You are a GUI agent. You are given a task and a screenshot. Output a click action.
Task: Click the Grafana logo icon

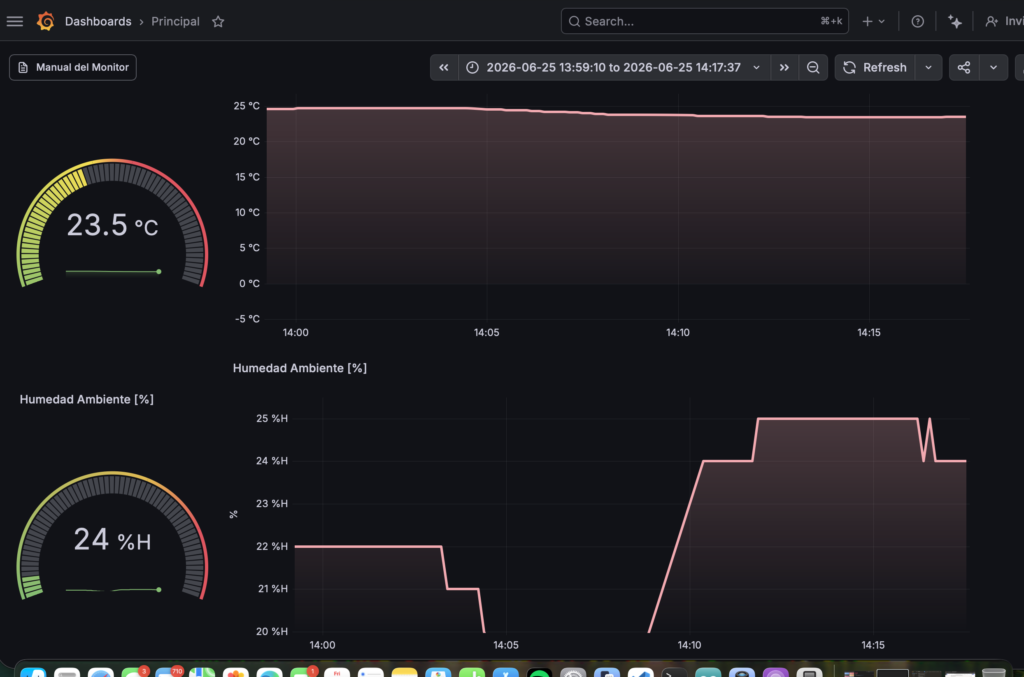click(x=45, y=22)
